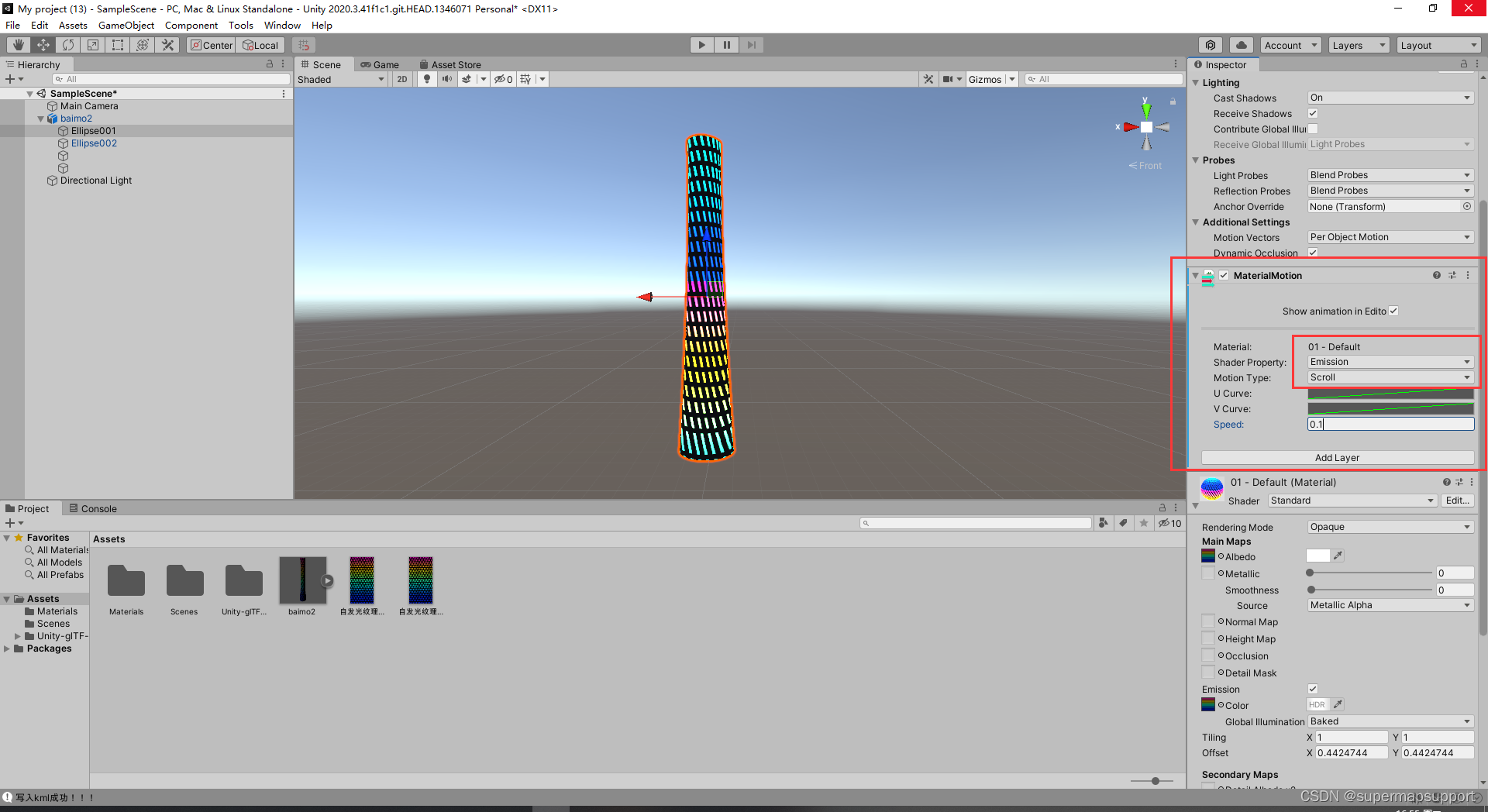Open Motion Vectors dropdown

pyautogui.click(x=1390, y=237)
